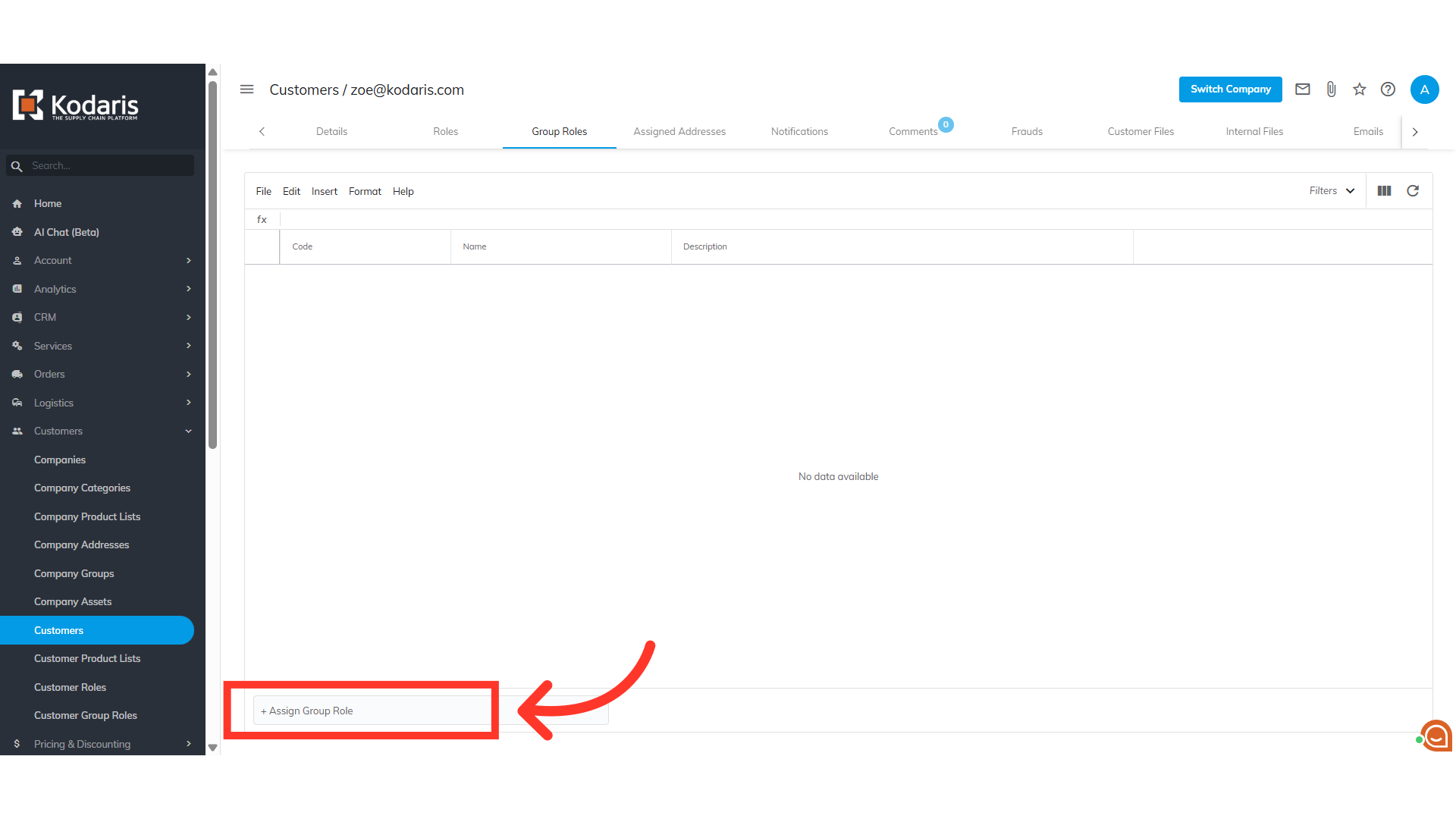This screenshot has height=819, width=1456.
Task: Expand the Analytics sidebar menu
Action: point(102,289)
